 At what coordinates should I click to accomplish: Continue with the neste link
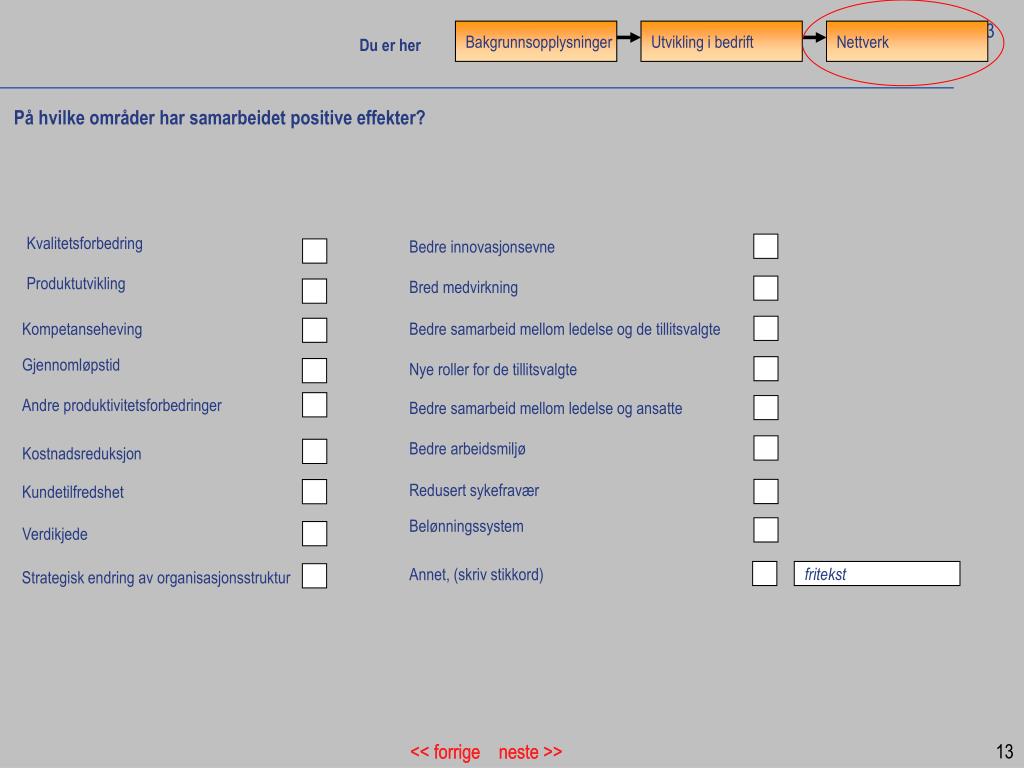(530, 752)
